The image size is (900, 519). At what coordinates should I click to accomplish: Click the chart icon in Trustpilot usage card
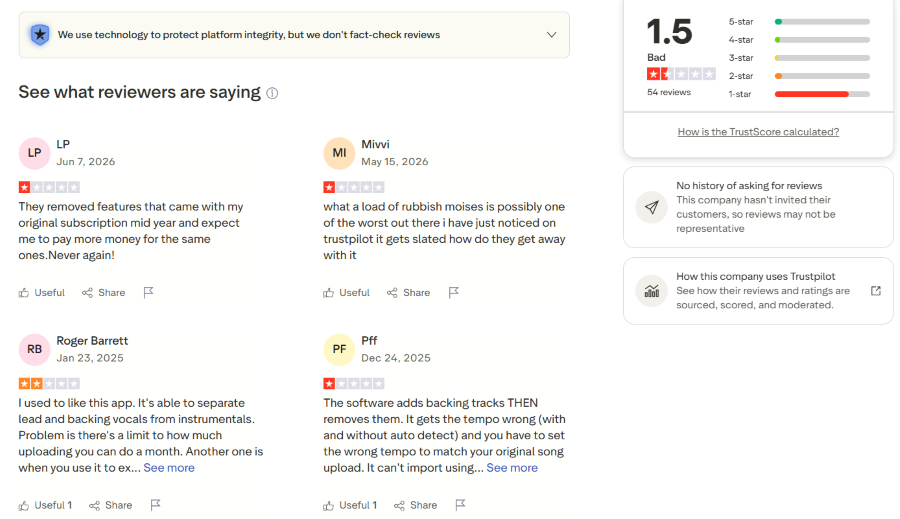(x=651, y=291)
